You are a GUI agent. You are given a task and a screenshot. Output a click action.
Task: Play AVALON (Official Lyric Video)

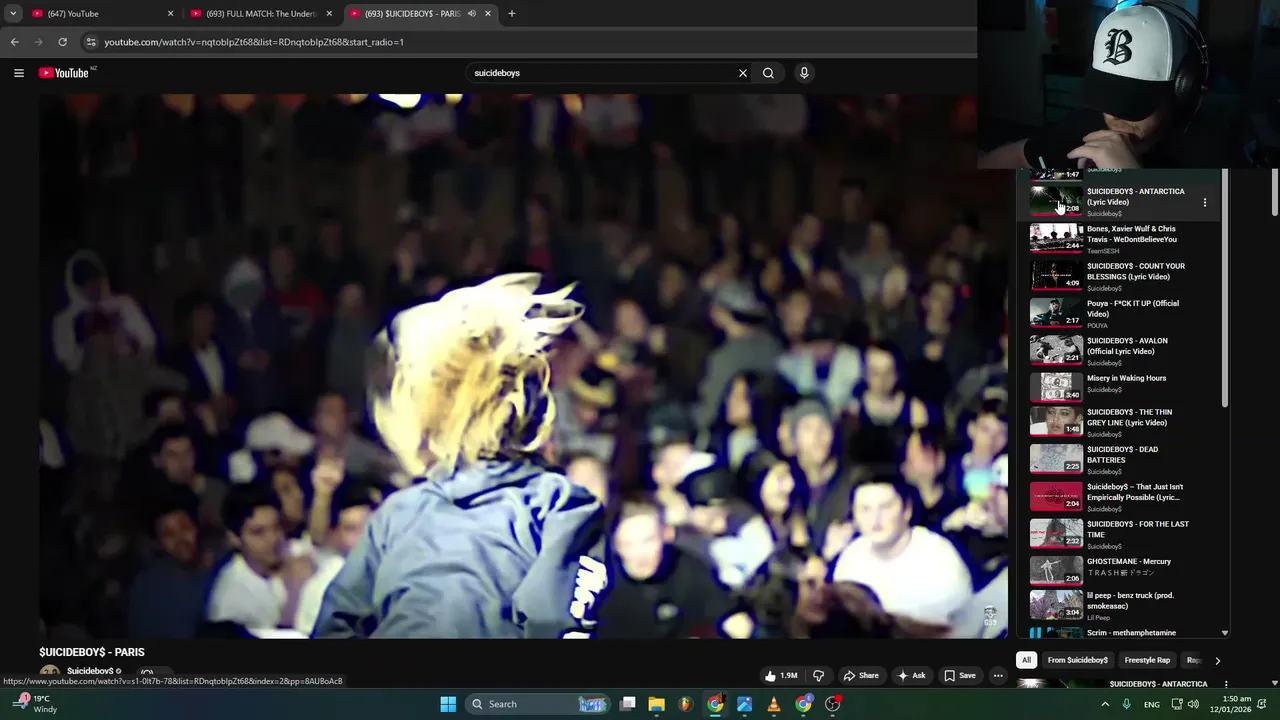[1117, 350]
